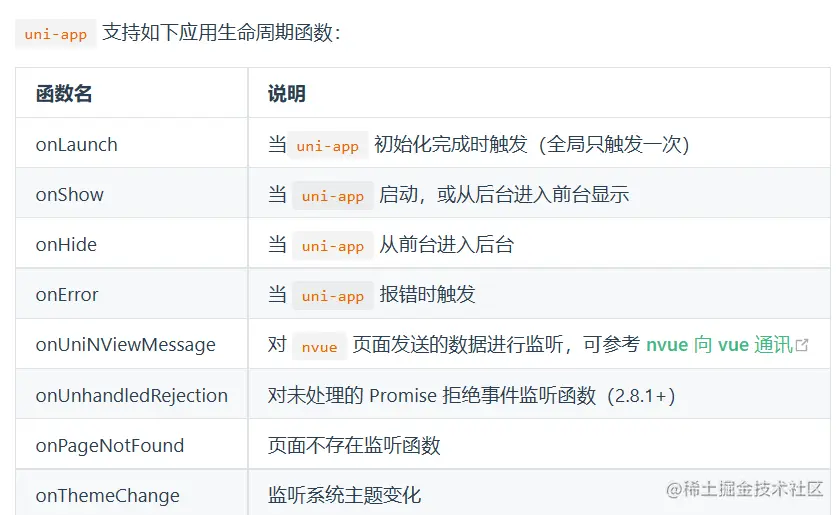Click the 页面不存在监听函数 description text

354,445
